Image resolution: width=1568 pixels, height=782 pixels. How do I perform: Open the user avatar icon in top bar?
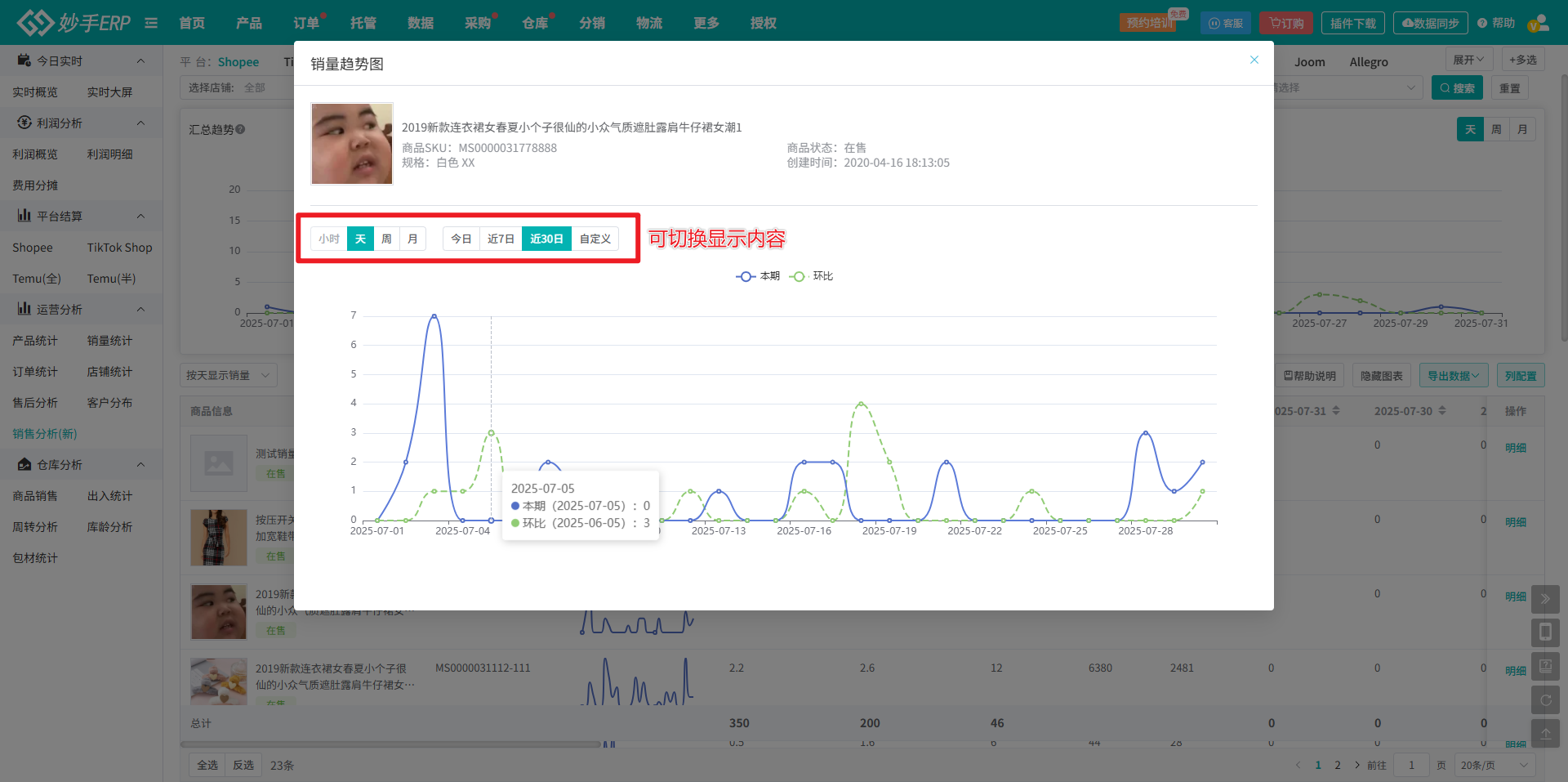point(1538,23)
